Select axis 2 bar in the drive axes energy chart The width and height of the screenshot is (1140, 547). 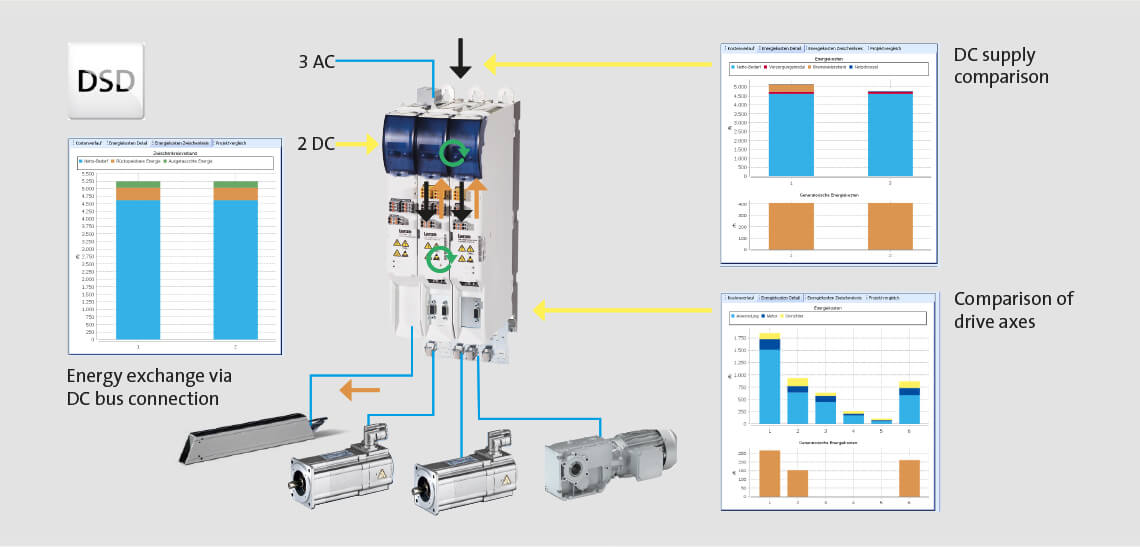pyautogui.click(x=798, y=401)
